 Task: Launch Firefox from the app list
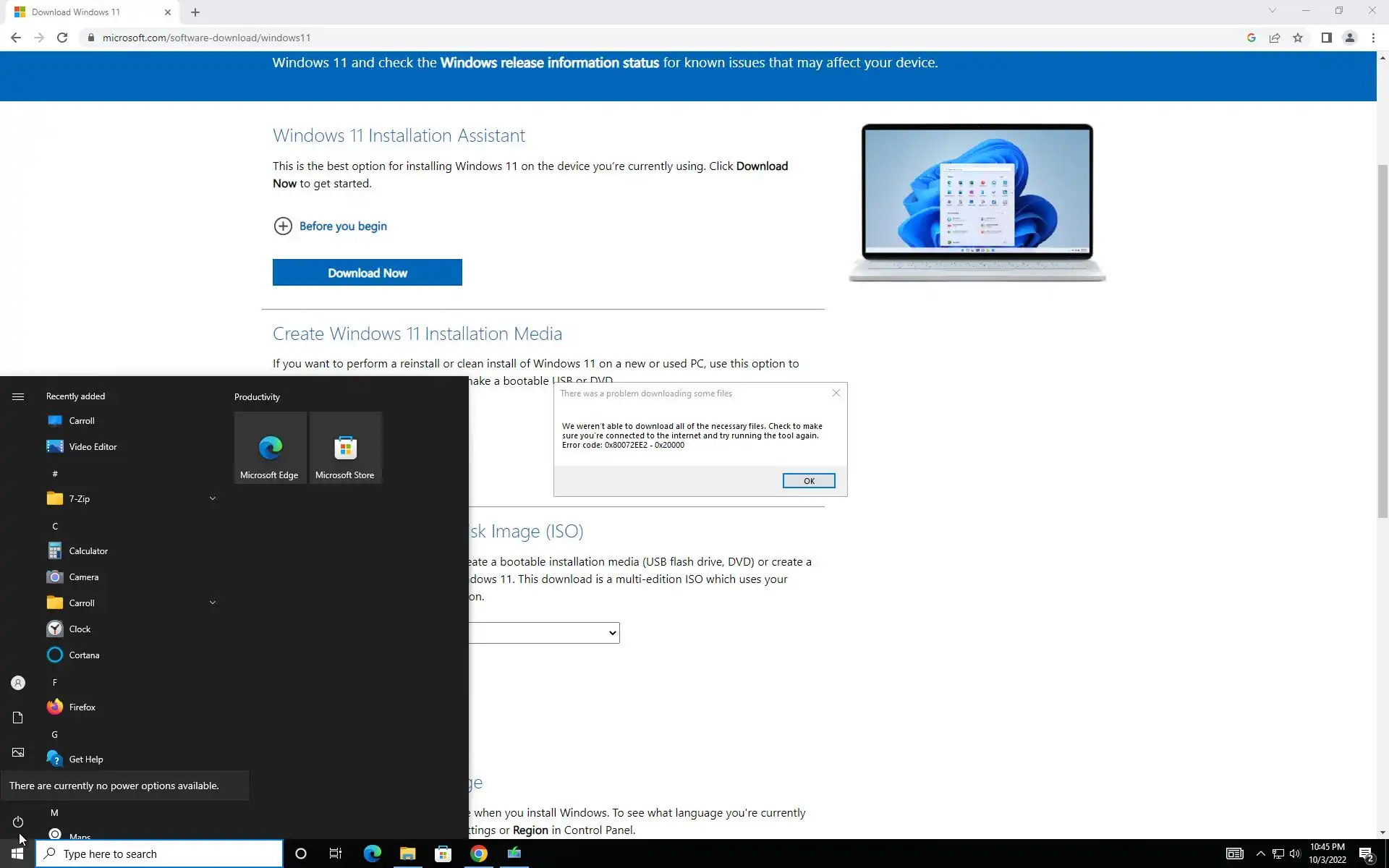point(82,707)
